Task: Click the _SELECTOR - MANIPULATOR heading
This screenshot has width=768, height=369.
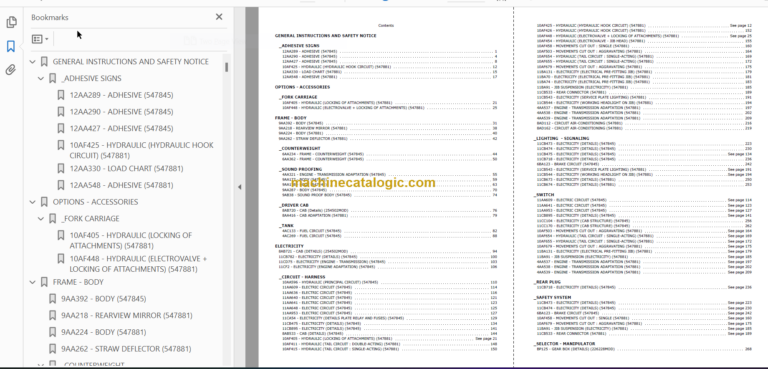Action: [x=564, y=344]
